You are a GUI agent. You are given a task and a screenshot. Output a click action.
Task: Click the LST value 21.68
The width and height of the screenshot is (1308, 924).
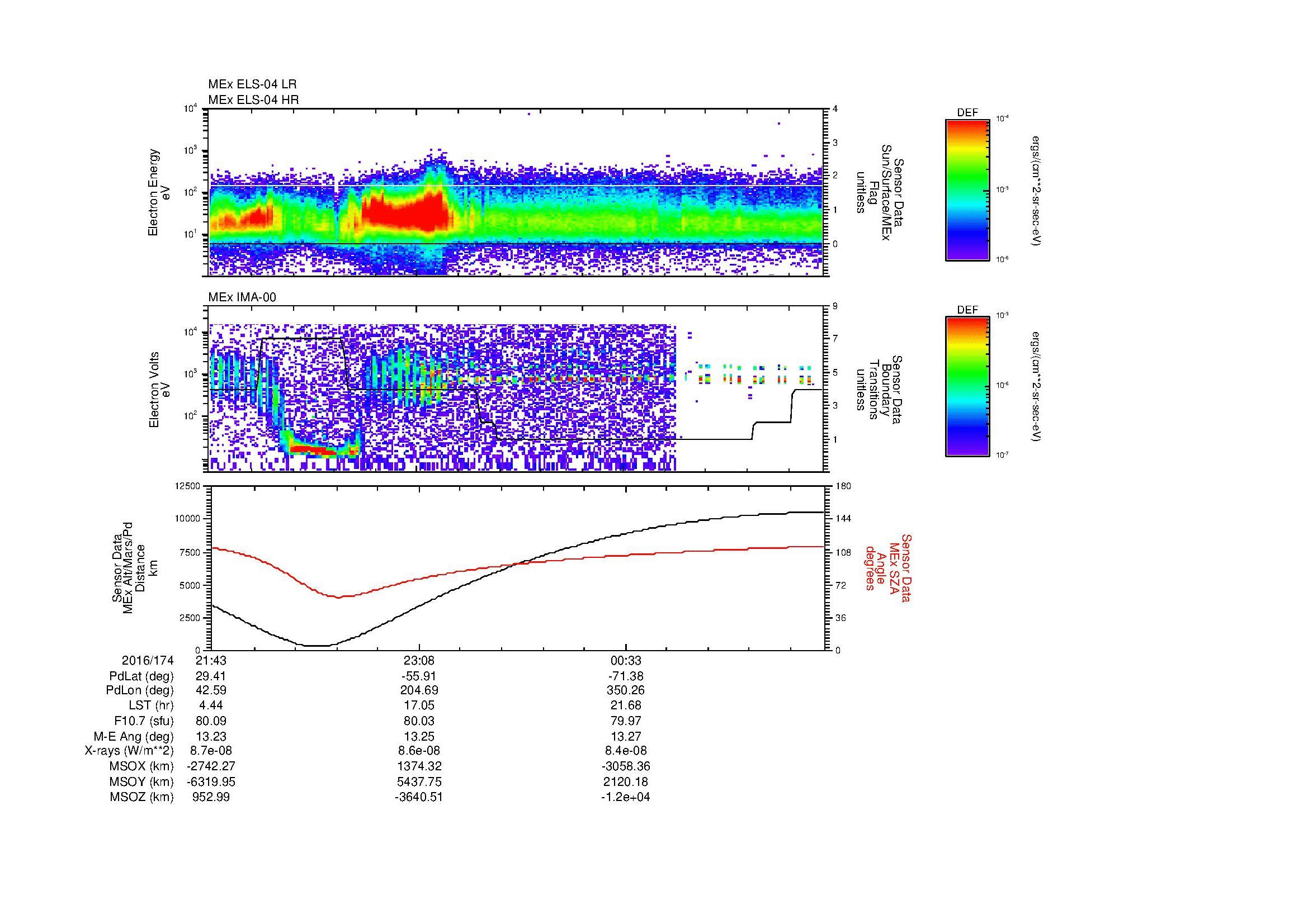(626, 705)
